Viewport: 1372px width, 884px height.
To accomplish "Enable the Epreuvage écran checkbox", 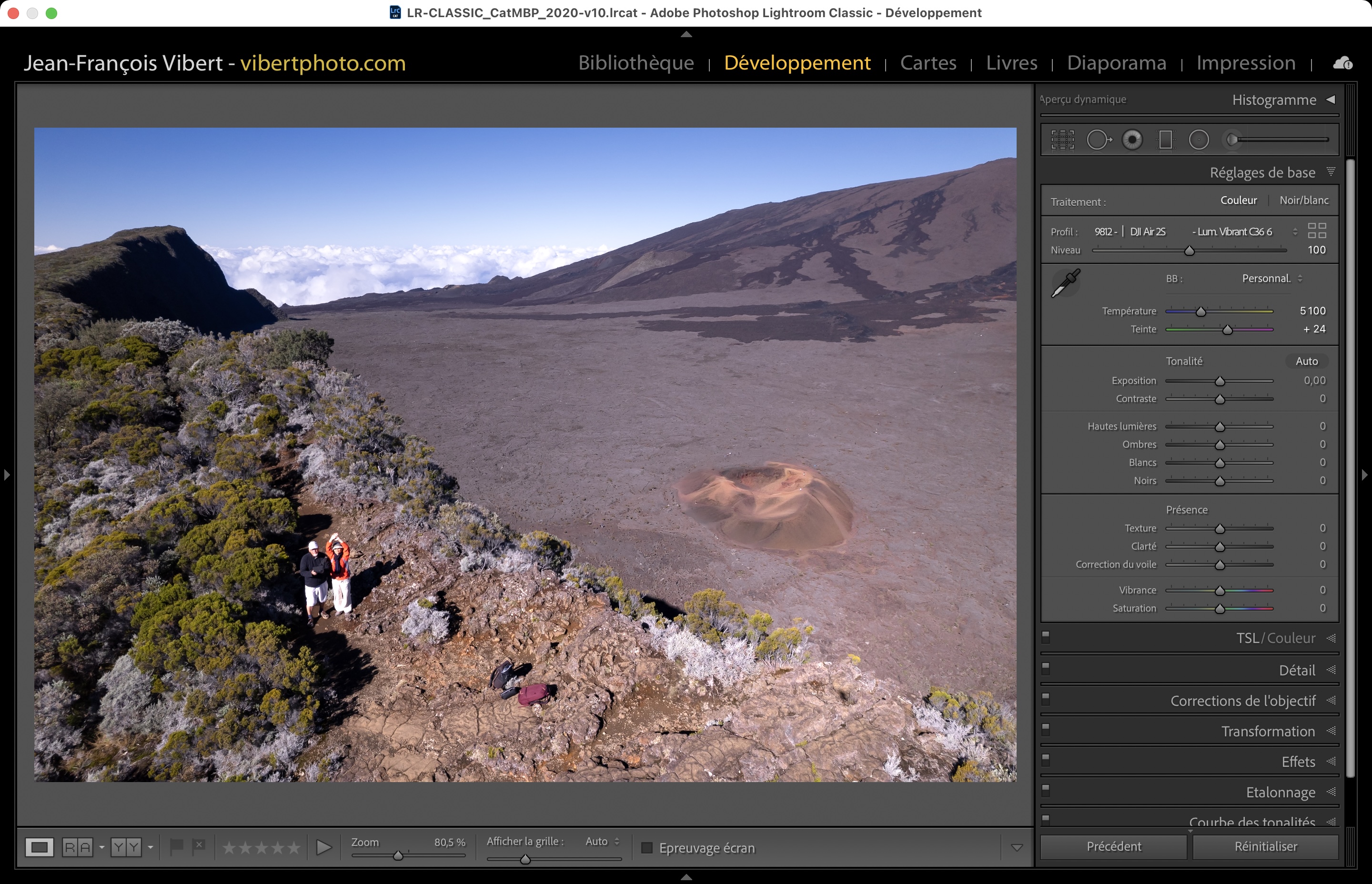I will [x=647, y=848].
